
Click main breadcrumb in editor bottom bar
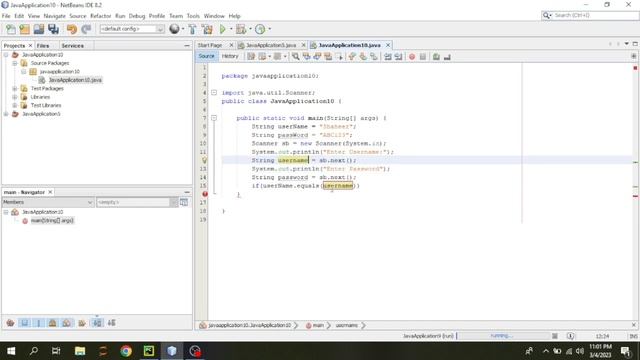(x=318, y=325)
